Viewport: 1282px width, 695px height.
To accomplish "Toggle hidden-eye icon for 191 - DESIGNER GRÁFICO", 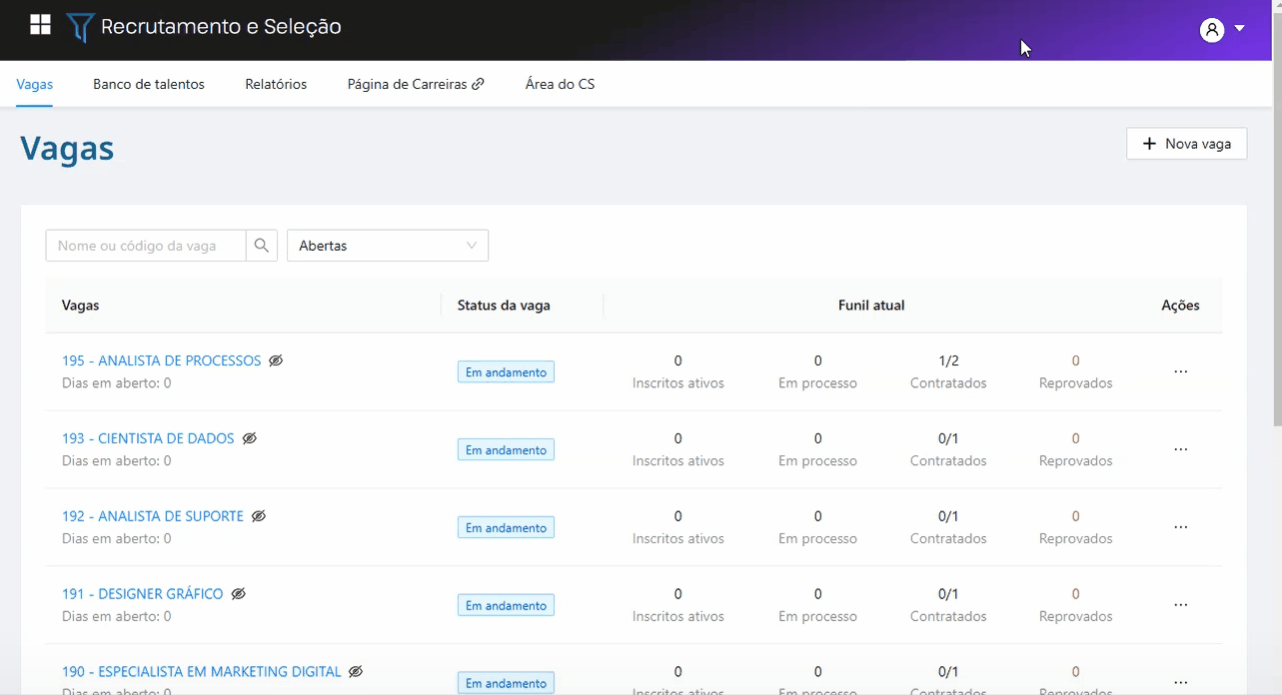I will click(238, 594).
